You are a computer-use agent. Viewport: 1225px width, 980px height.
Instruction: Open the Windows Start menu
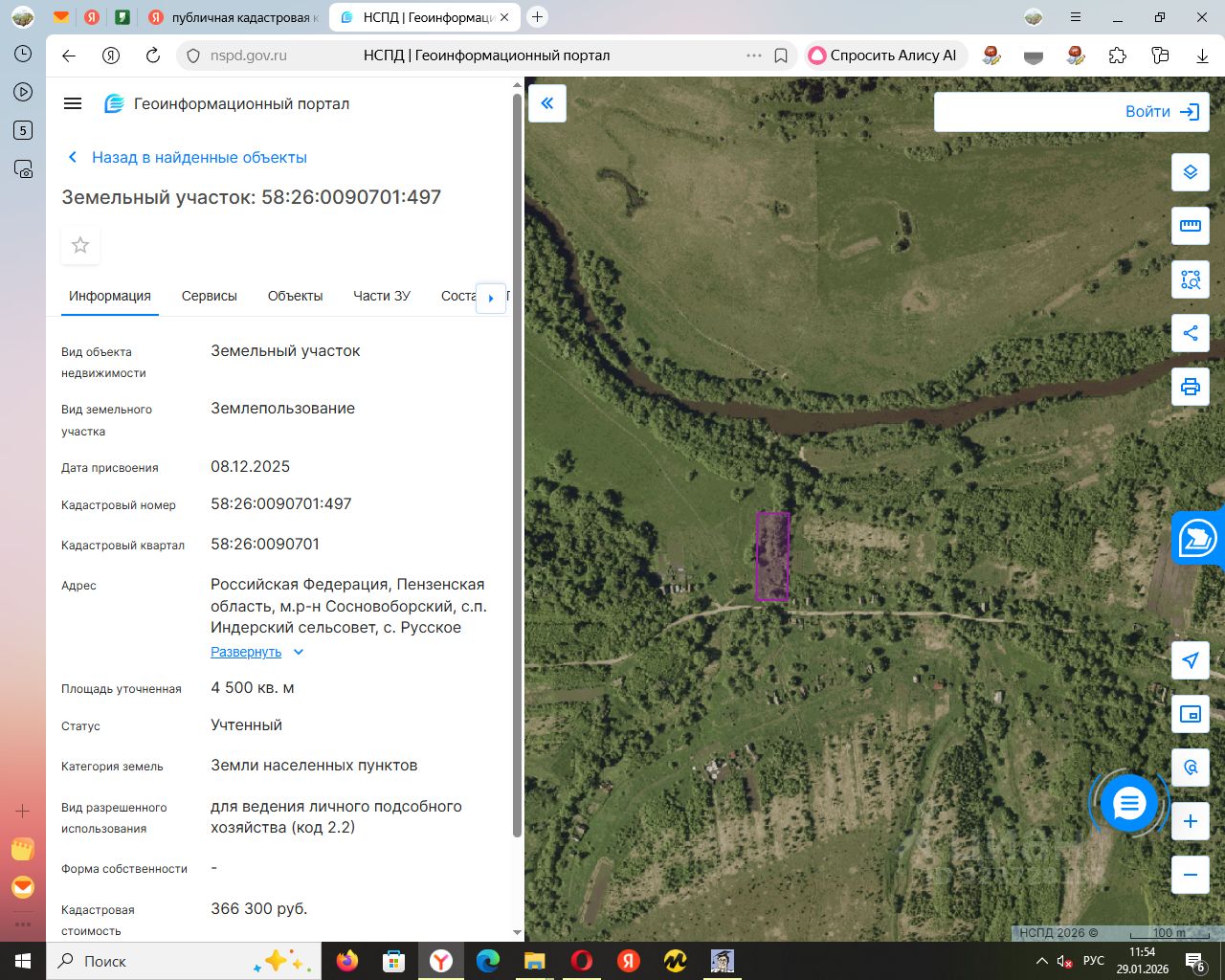coord(23,961)
